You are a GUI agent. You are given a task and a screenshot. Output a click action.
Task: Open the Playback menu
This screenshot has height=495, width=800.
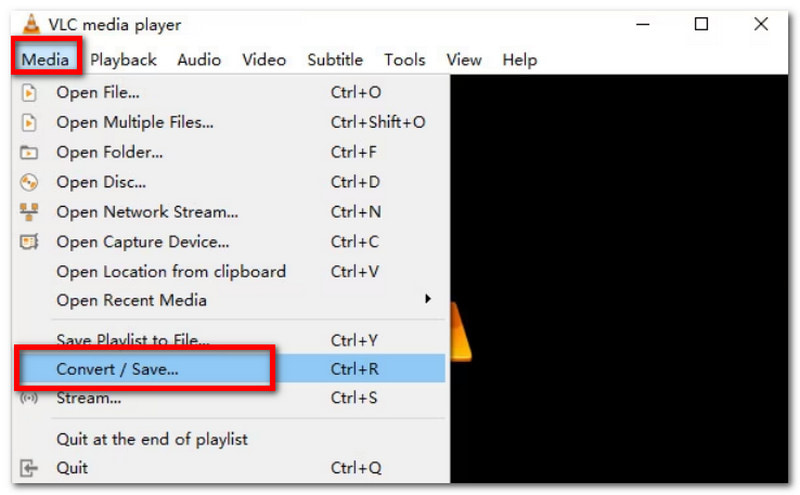pyautogui.click(x=123, y=60)
